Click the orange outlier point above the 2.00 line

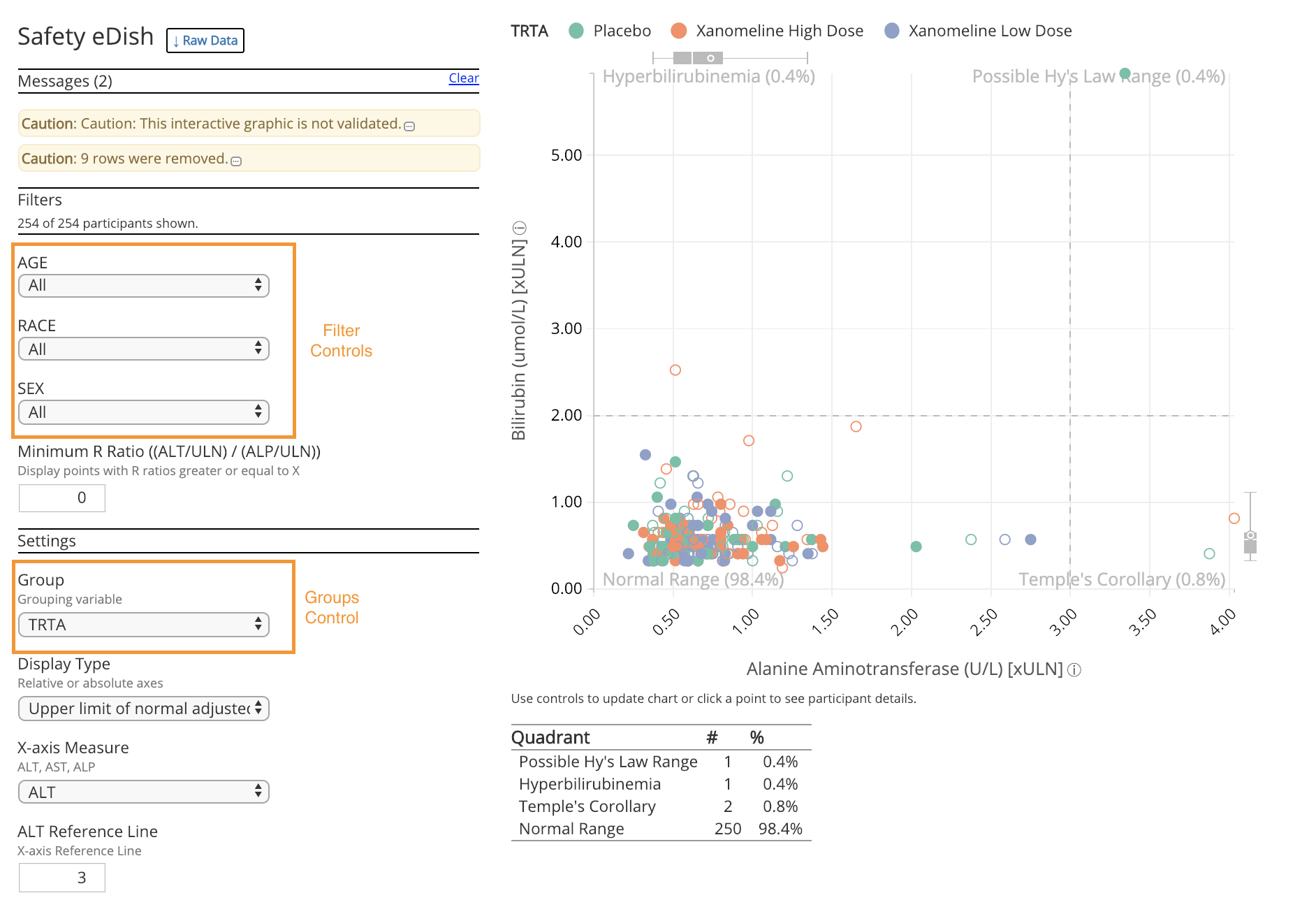point(675,368)
